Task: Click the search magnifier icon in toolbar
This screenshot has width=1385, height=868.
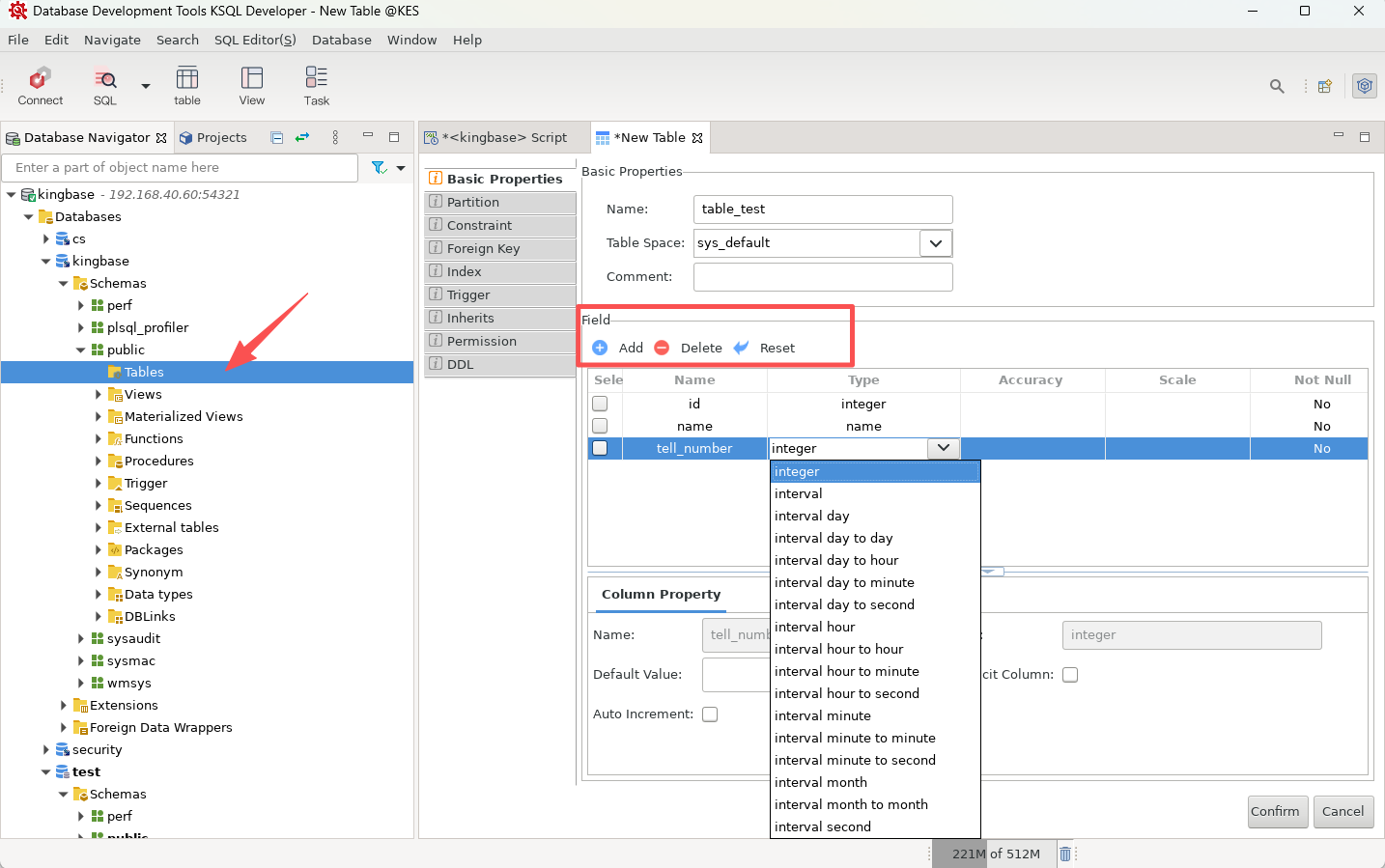Action: point(1277,86)
